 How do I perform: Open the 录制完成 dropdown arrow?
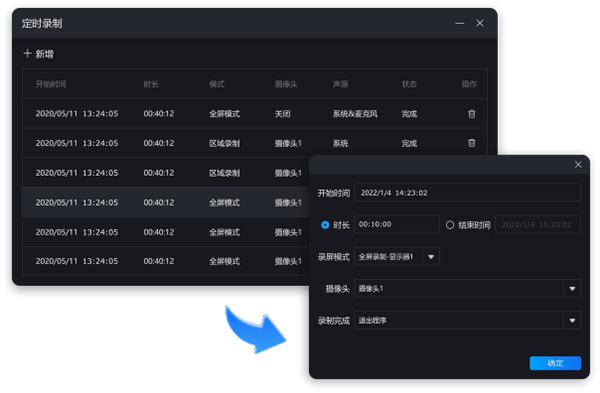pos(572,320)
